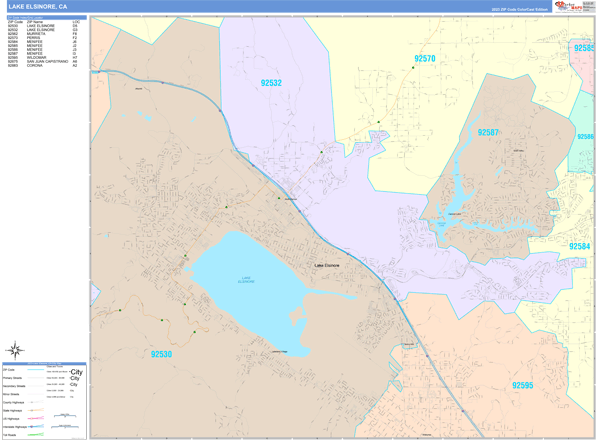Click the largest City label sample in legend
Image resolution: width=600 pixels, height=440 pixels.
tap(77, 372)
